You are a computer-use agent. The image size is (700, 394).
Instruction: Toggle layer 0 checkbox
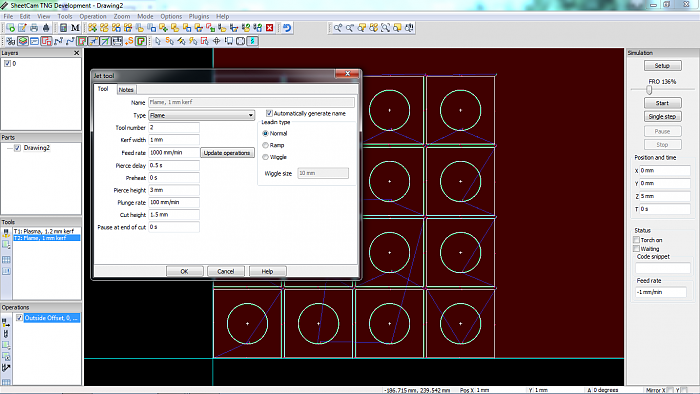(7, 64)
